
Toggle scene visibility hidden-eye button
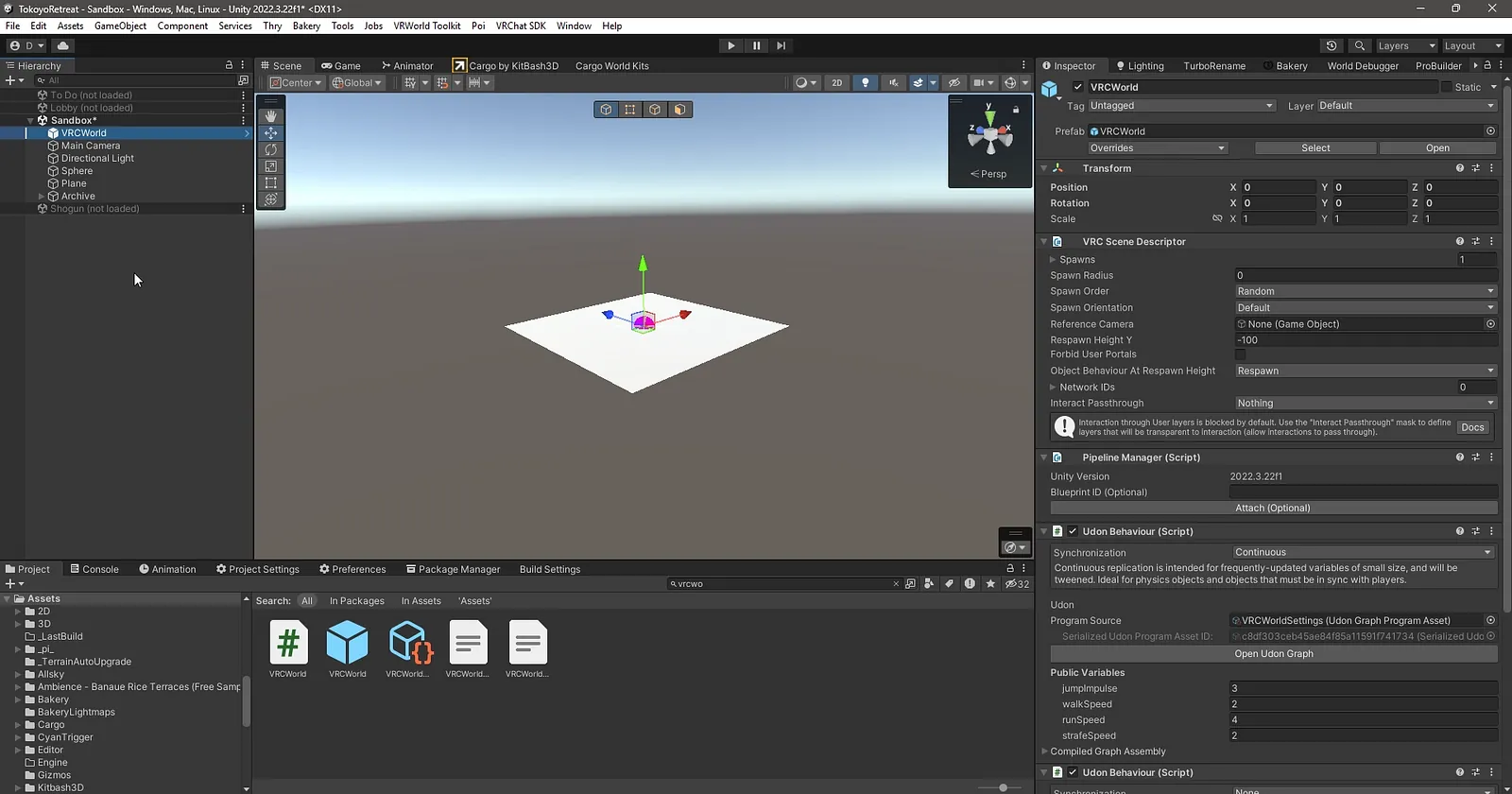tap(954, 82)
